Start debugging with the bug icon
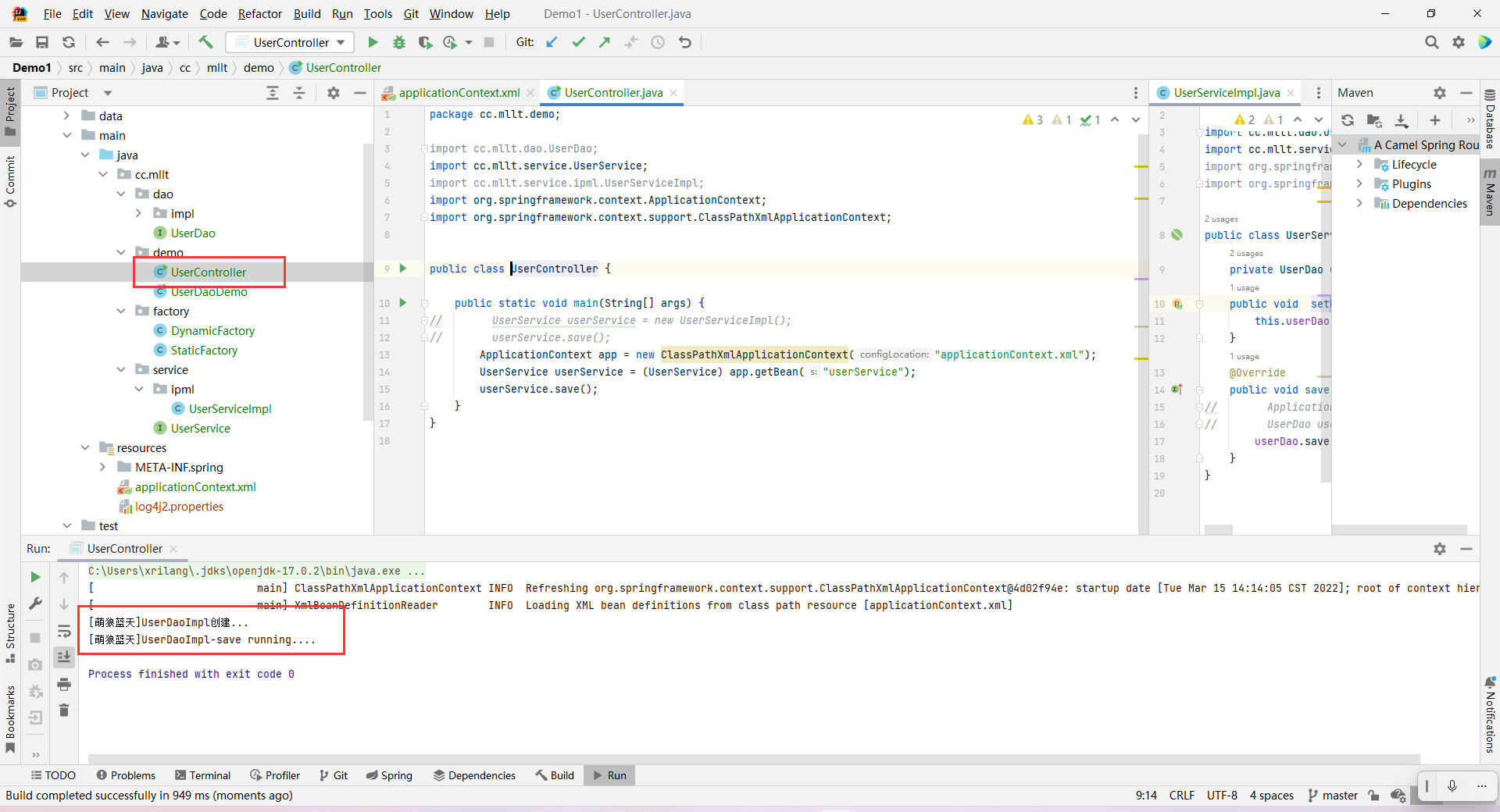Screen dimensions: 1500x812 [x=399, y=42]
